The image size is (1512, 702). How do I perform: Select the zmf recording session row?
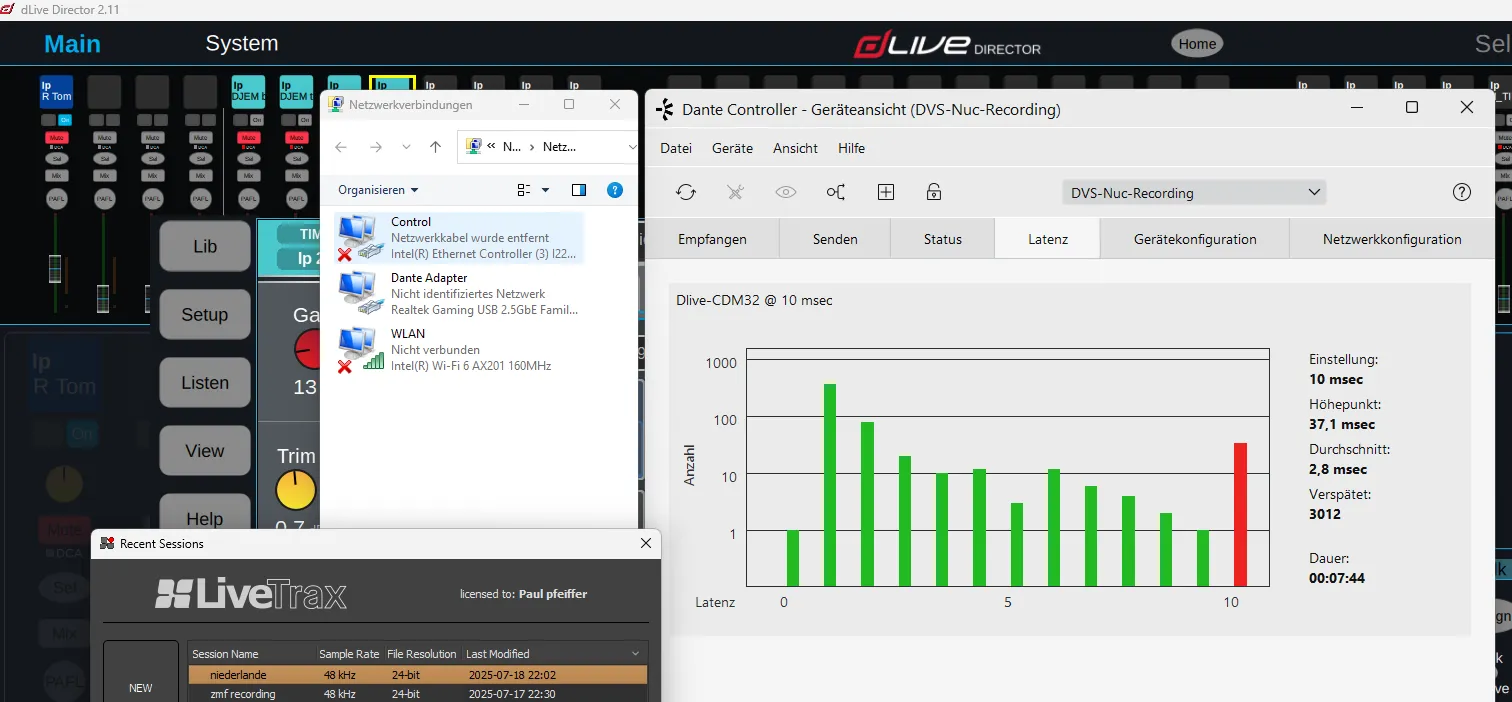(x=418, y=694)
